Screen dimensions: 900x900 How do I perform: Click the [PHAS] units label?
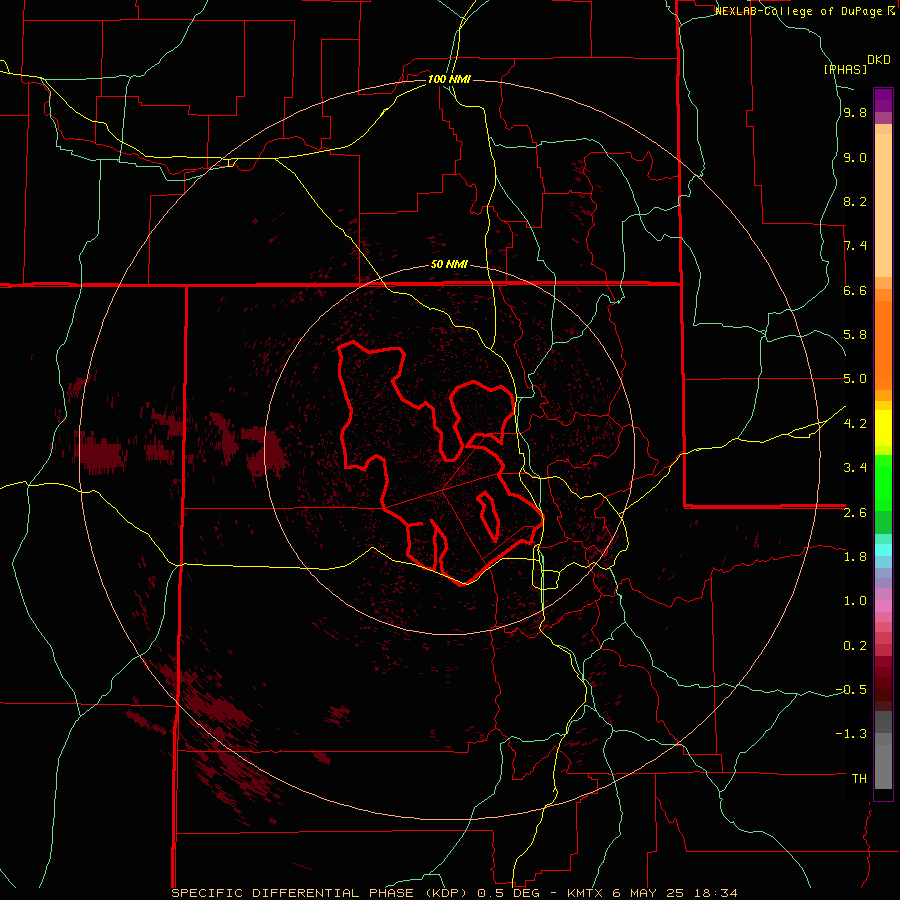coord(845,69)
